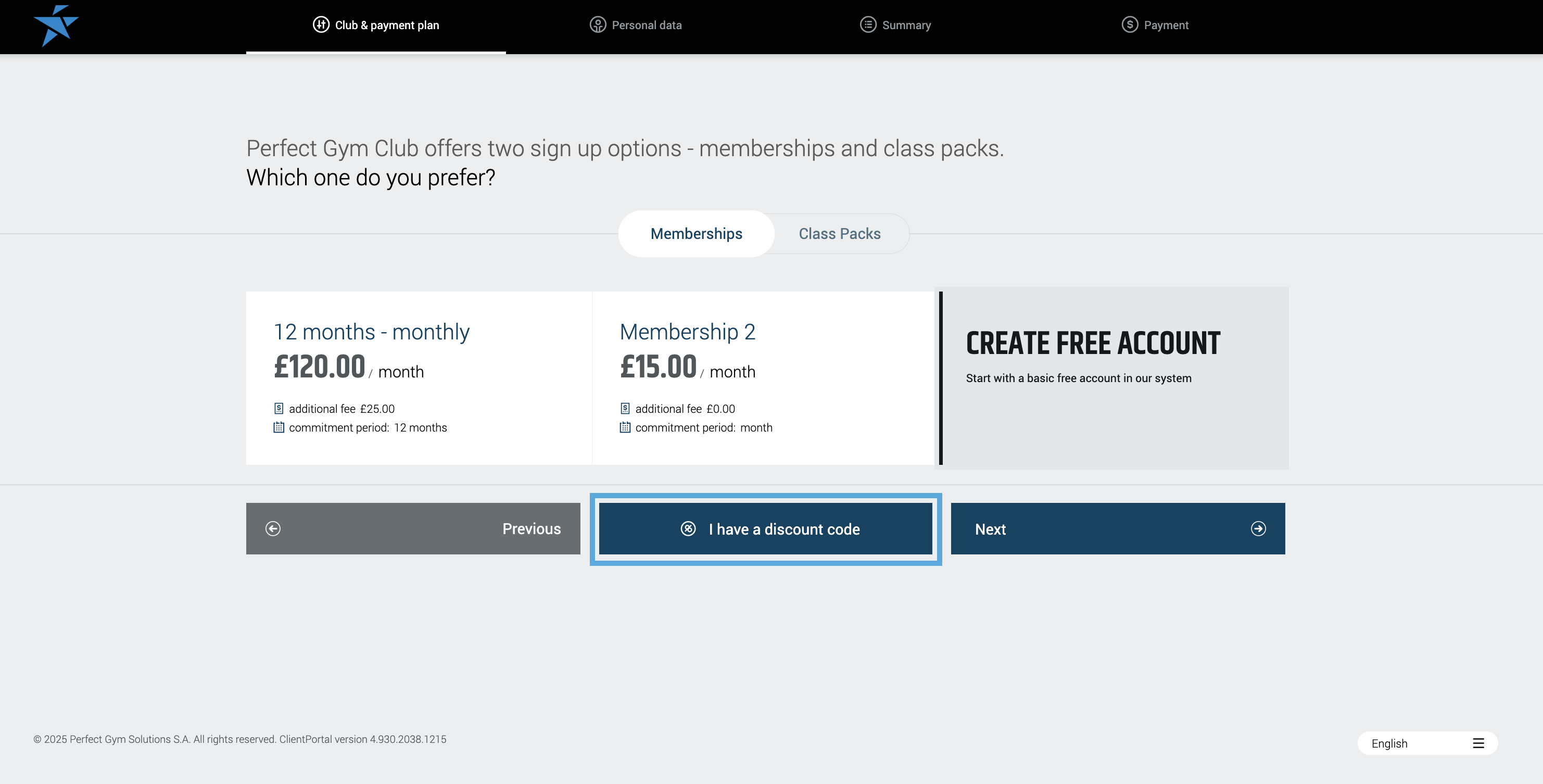Click the additional fee icon for £25.00

pyautogui.click(x=279, y=409)
